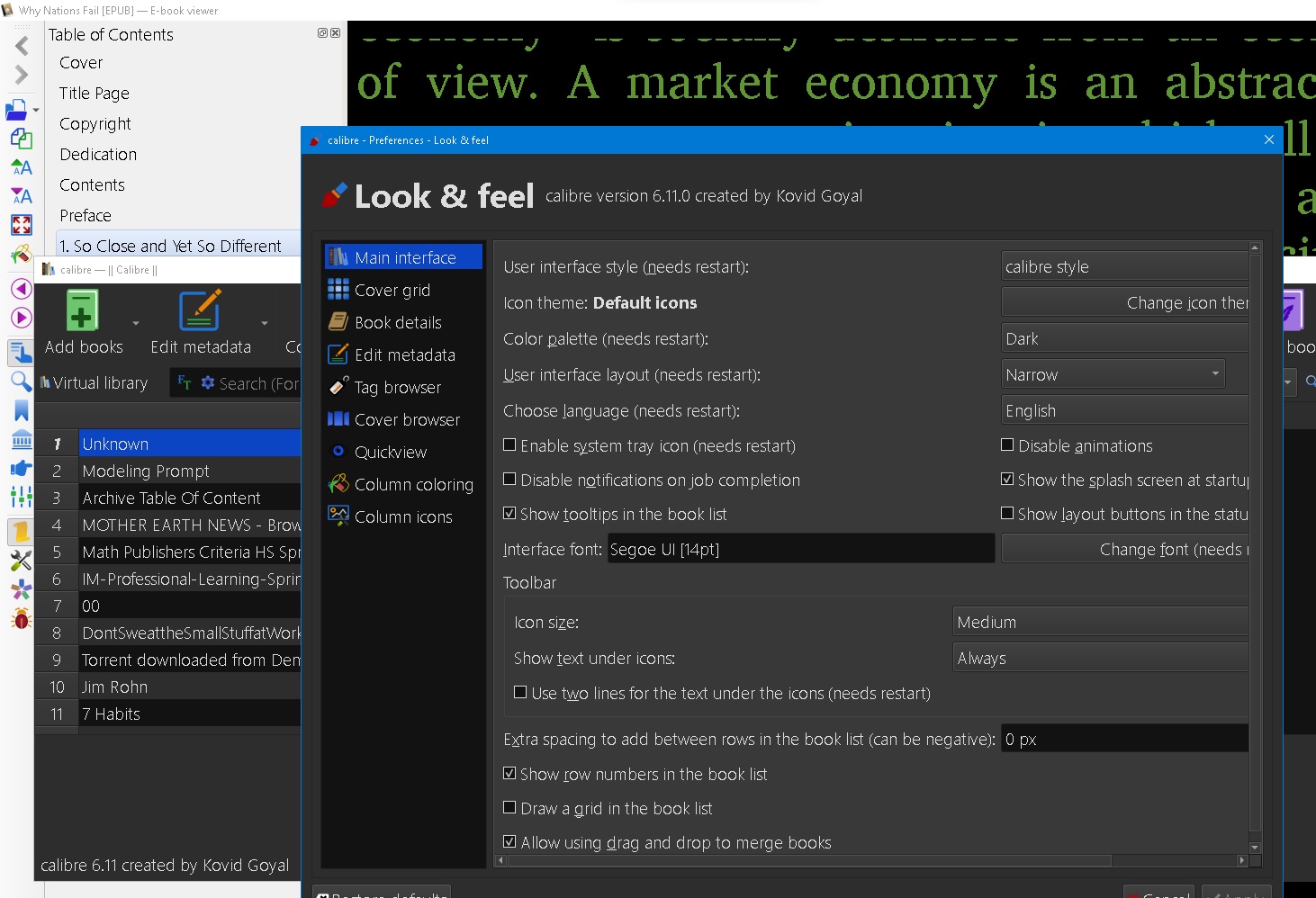Image resolution: width=1316 pixels, height=898 pixels.
Task: Switch to the Tag browser section
Action: [403, 387]
